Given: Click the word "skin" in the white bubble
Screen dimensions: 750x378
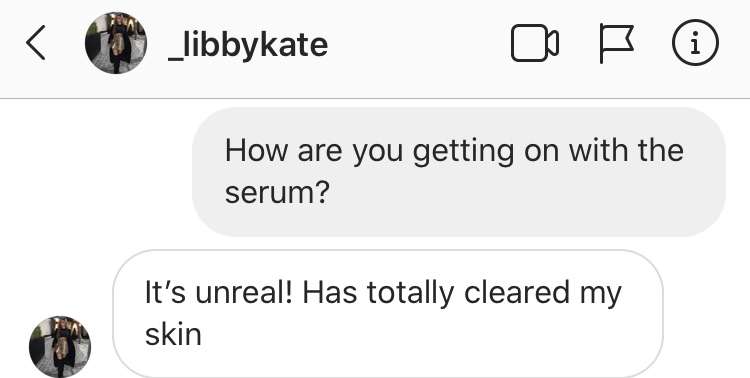Looking at the screenshot, I should coord(173,334).
